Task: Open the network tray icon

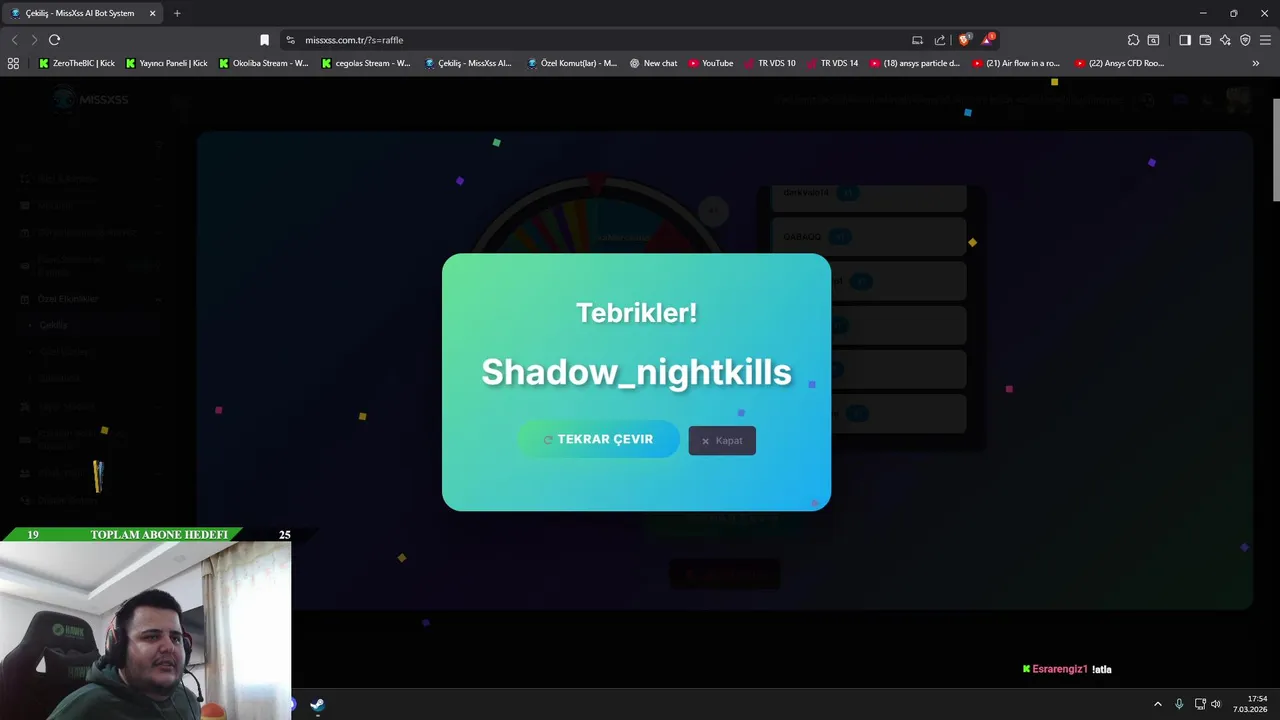Action: [x=1201, y=704]
